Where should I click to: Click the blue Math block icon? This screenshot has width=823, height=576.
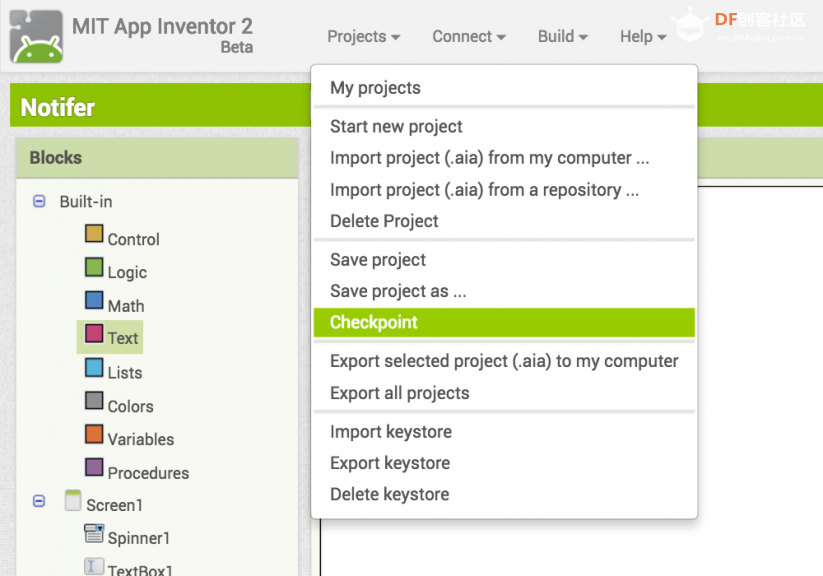point(94,300)
